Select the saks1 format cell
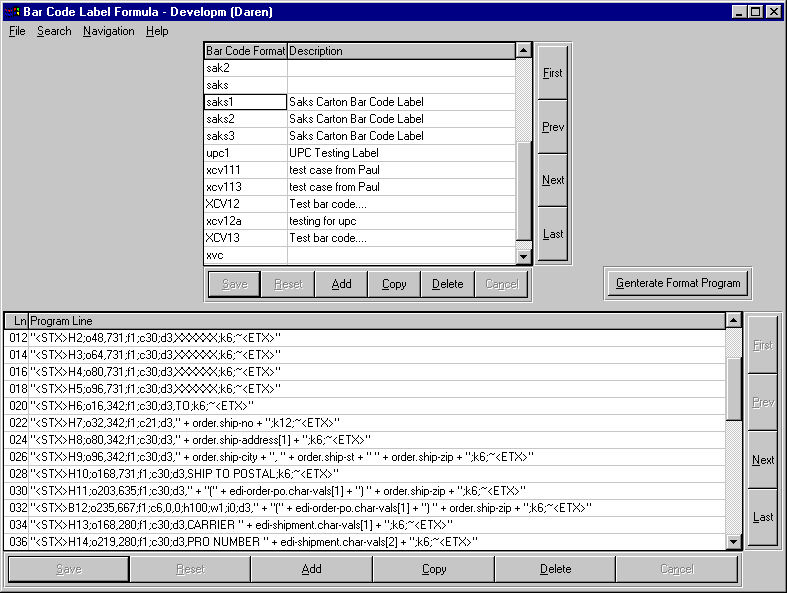The image size is (787, 593). 245,102
